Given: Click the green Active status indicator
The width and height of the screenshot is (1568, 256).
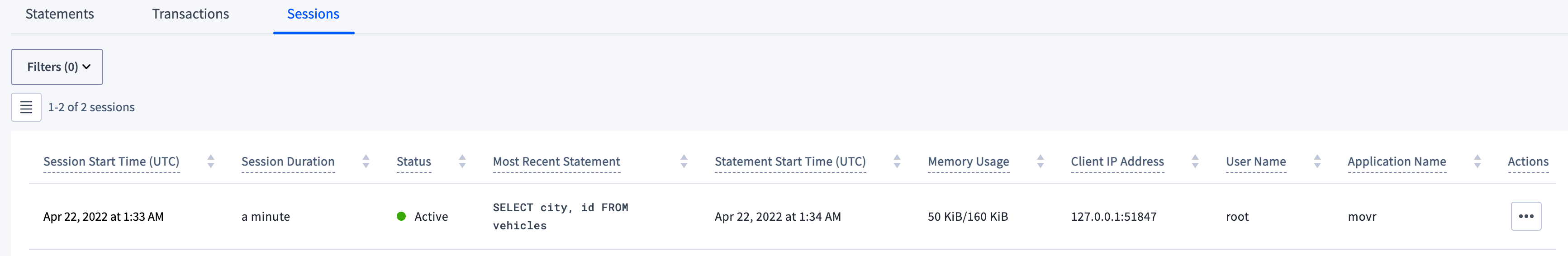Looking at the screenshot, I should click(401, 216).
